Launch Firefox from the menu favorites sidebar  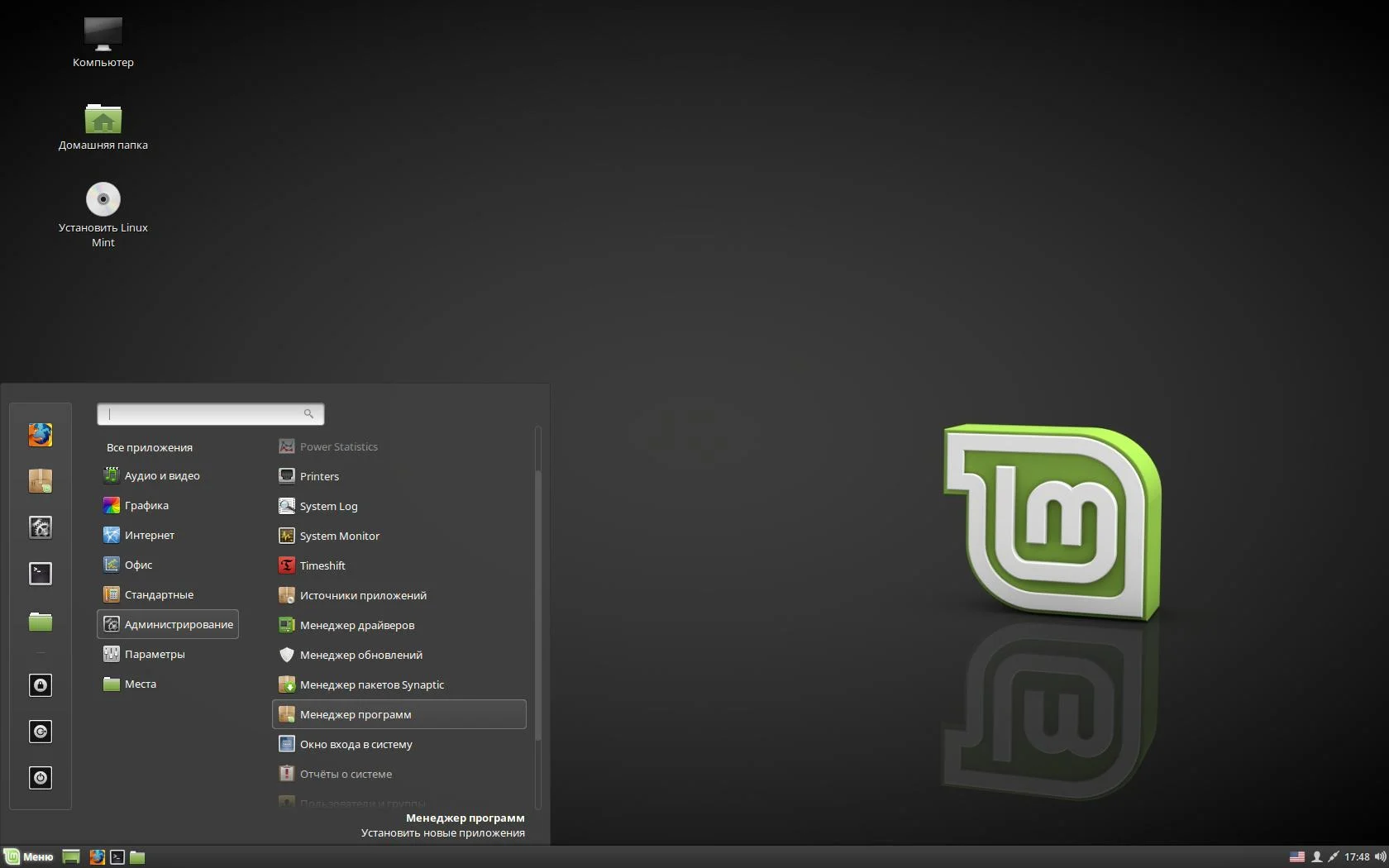(x=41, y=435)
